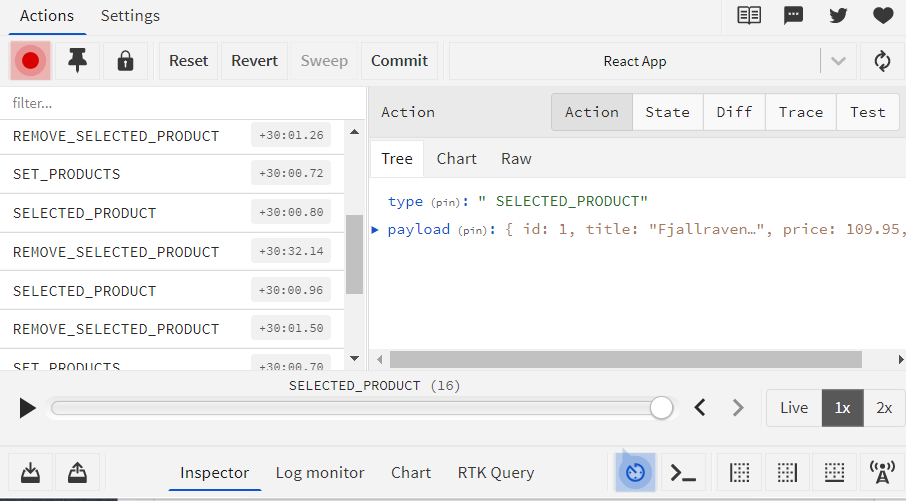
Task: Click pin next to type key
Action: (x=445, y=202)
